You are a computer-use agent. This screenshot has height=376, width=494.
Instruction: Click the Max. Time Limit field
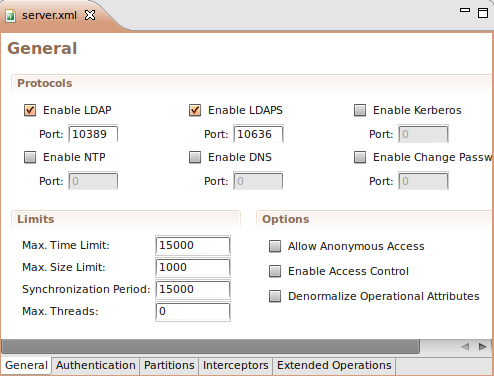point(193,245)
